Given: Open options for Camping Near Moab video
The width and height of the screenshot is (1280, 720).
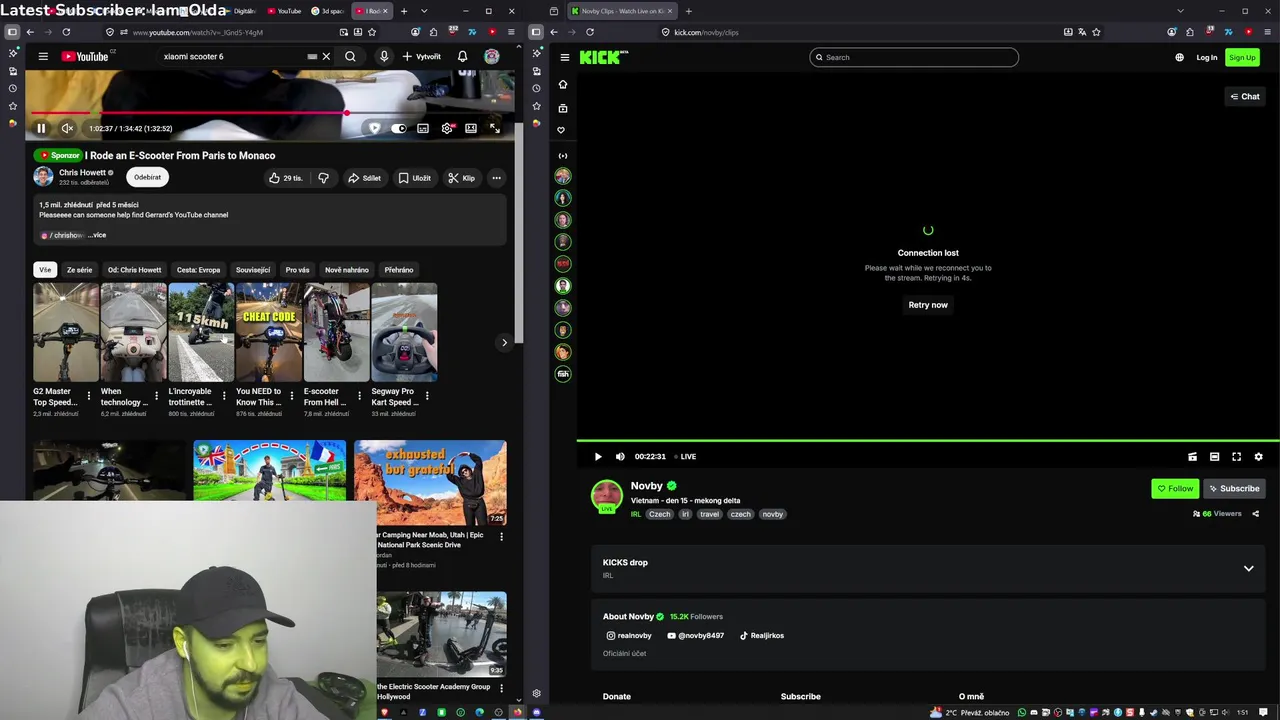Looking at the screenshot, I should (x=502, y=536).
